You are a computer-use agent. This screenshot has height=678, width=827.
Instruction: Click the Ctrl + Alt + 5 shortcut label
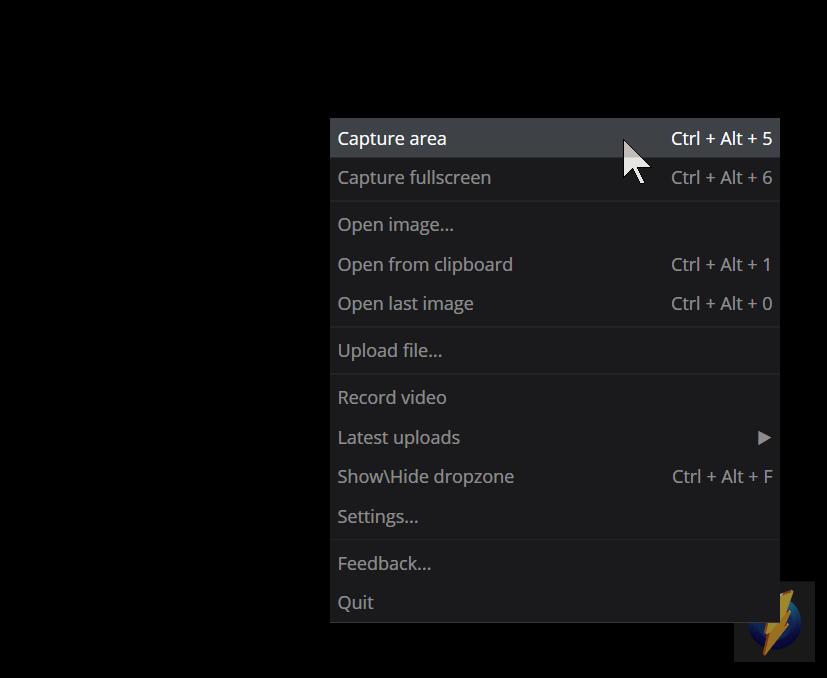coord(721,139)
